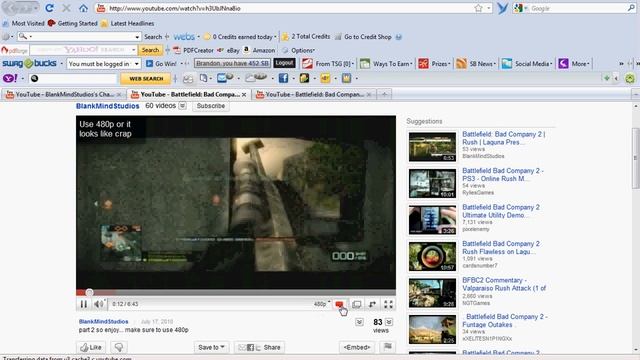This screenshot has height=360, width=640.
Task: Expand the video description arrow
Action: (359, 322)
